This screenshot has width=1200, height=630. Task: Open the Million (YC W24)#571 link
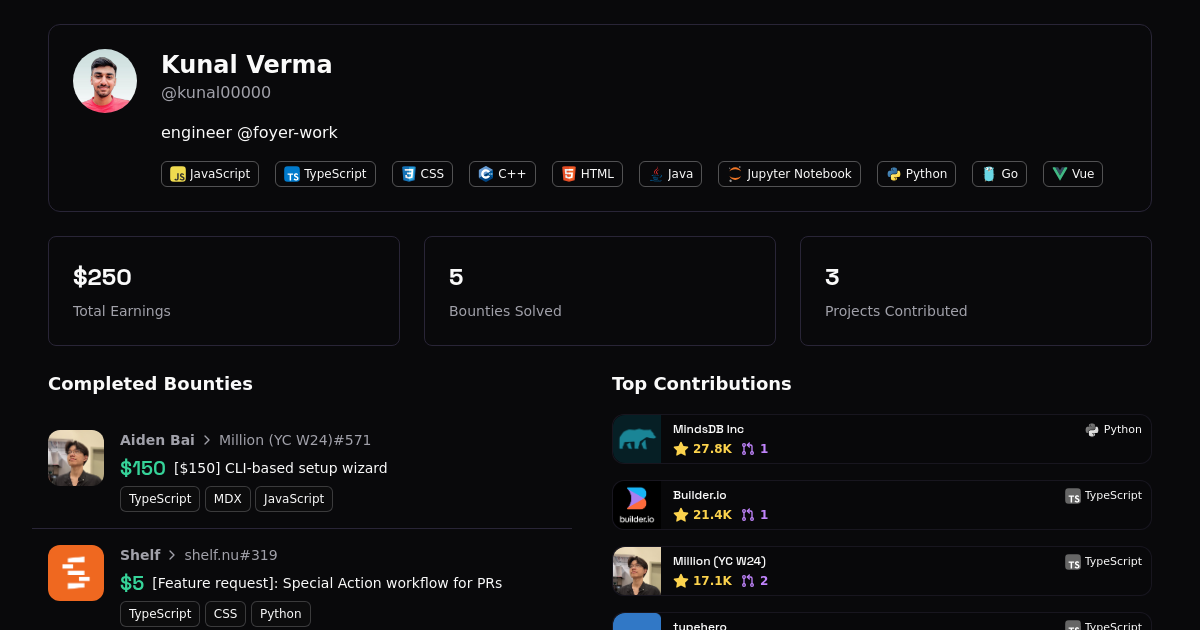point(295,440)
